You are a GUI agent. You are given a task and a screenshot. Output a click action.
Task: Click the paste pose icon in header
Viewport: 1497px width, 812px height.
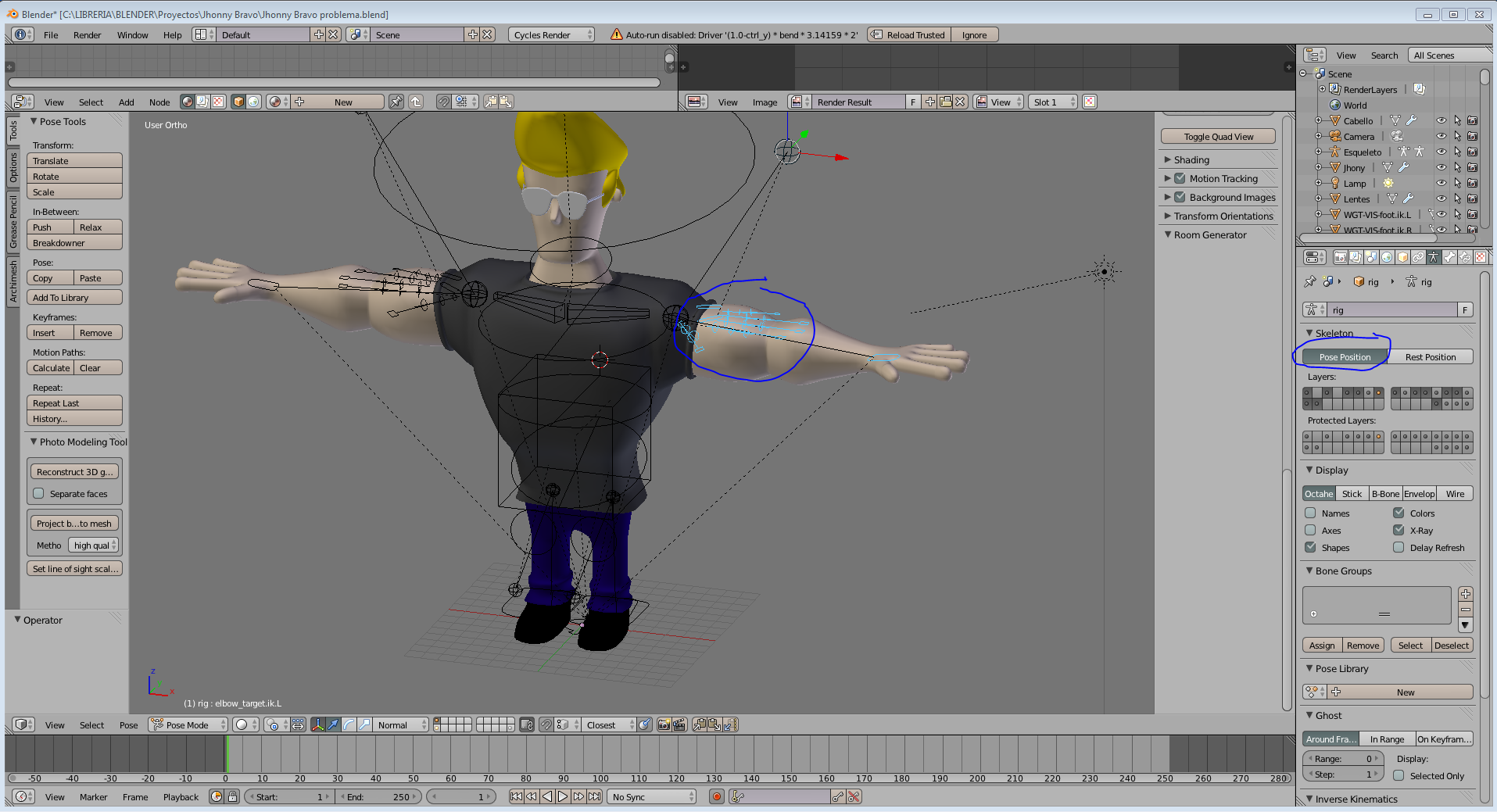715,724
